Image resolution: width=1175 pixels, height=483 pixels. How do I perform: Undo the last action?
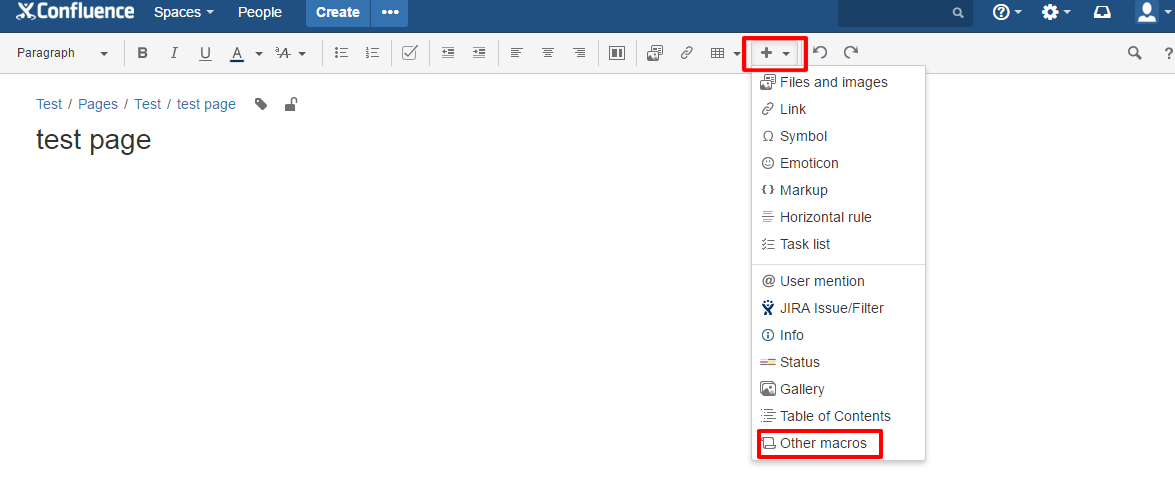pyautogui.click(x=821, y=52)
